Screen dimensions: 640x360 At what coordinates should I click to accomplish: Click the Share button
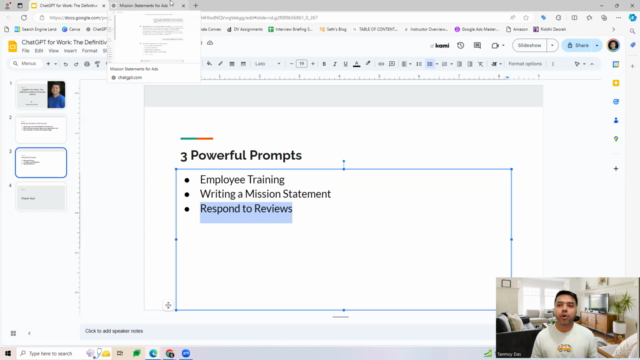coord(578,45)
